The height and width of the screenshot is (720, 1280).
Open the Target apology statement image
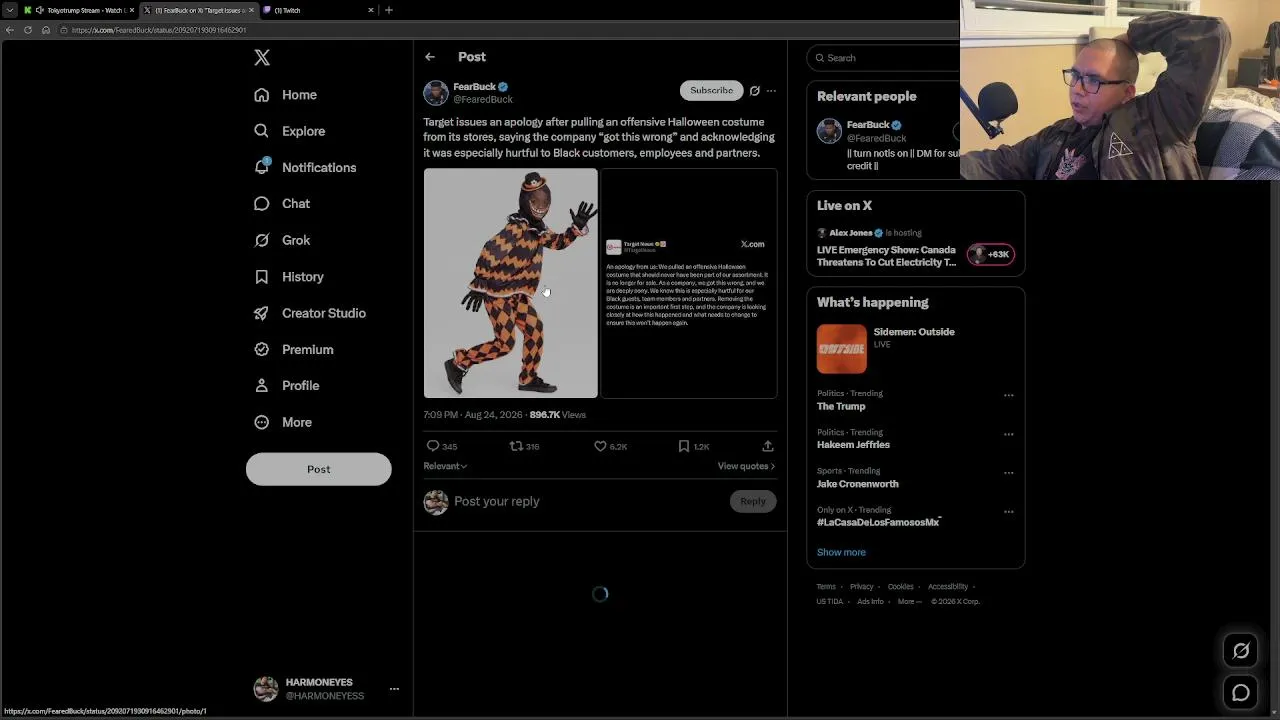coord(689,283)
